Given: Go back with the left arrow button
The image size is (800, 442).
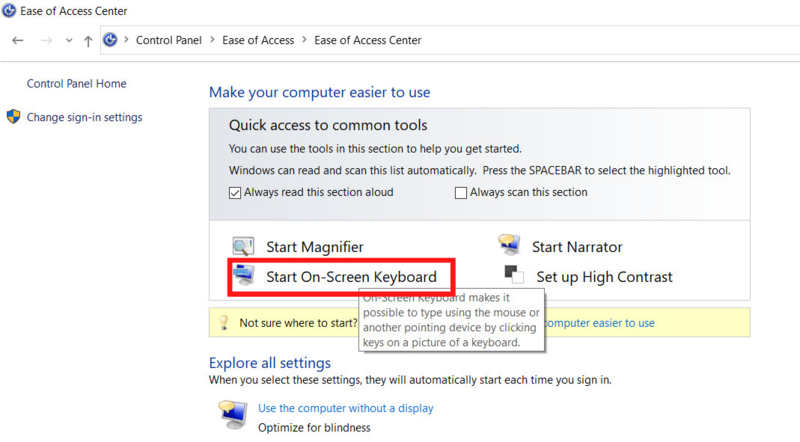Looking at the screenshot, I should (18, 40).
